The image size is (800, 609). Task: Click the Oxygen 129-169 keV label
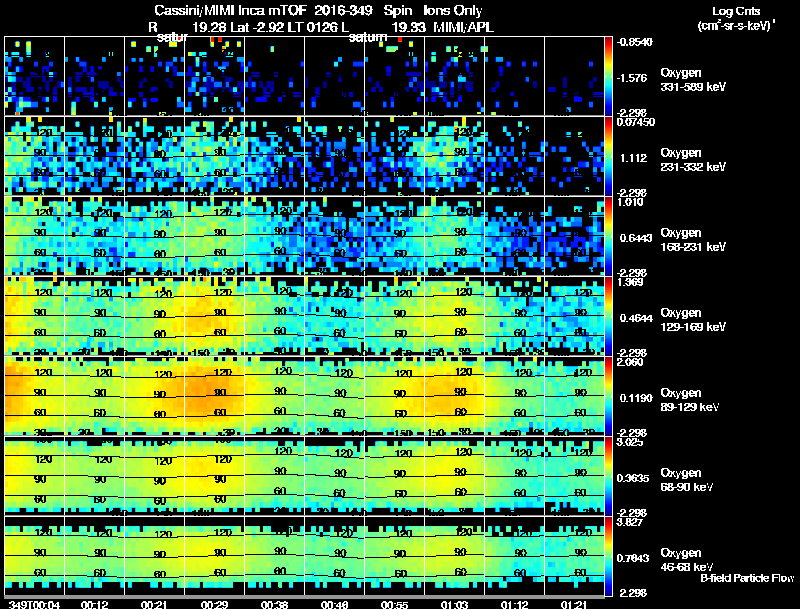pyautogui.click(x=693, y=320)
